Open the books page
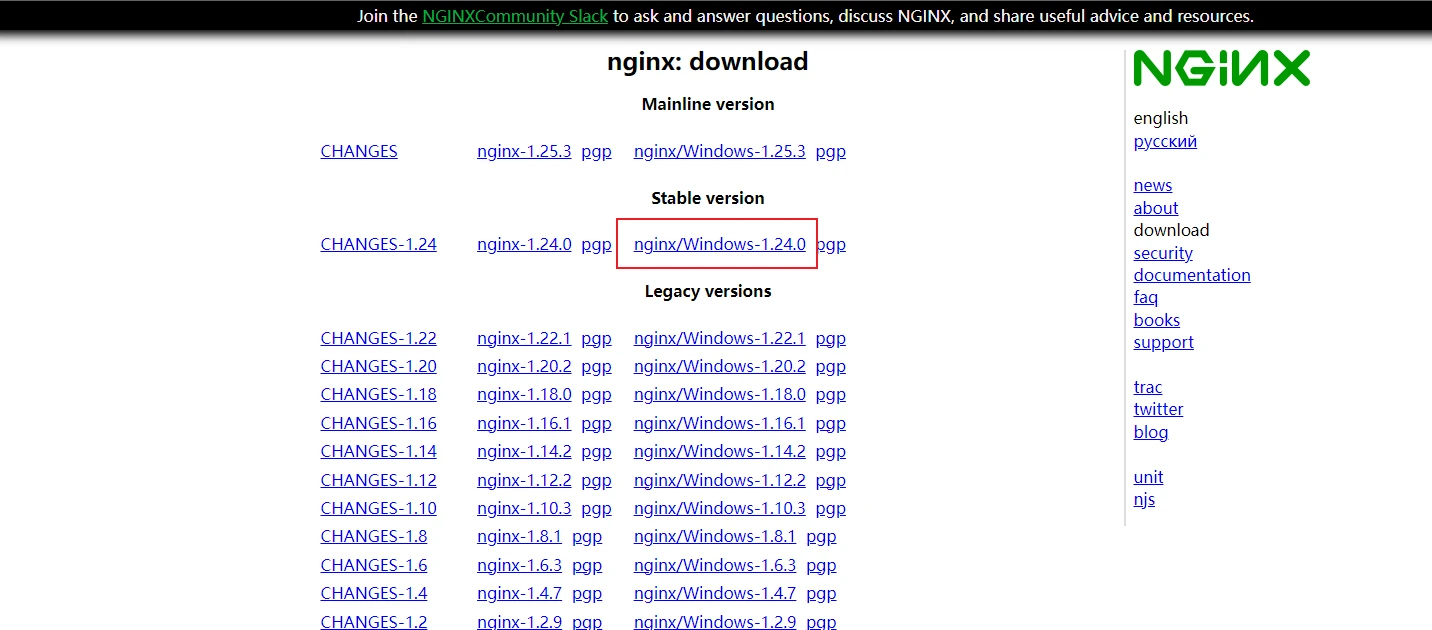Image resolution: width=1432 pixels, height=630 pixels. [1156, 320]
